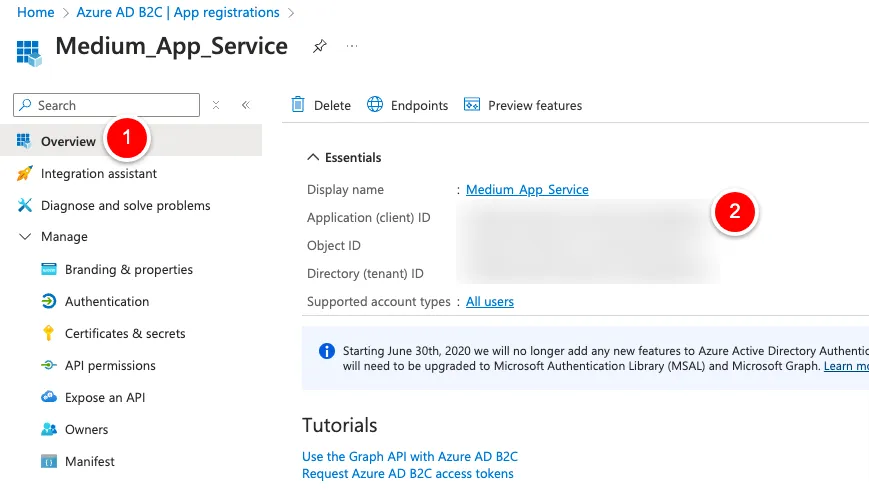The width and height of the screenshot is (869, 504).
Task: Click the Delete trash icon
Action: pos(298,105)
